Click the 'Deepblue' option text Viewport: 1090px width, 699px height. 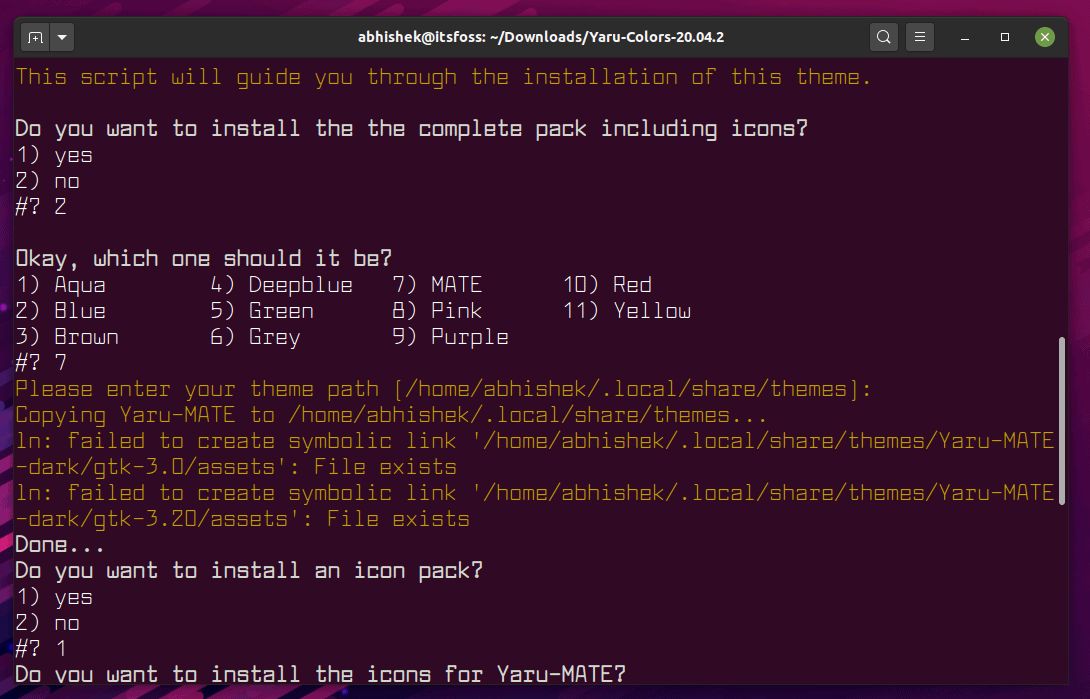tap(300, 284)
